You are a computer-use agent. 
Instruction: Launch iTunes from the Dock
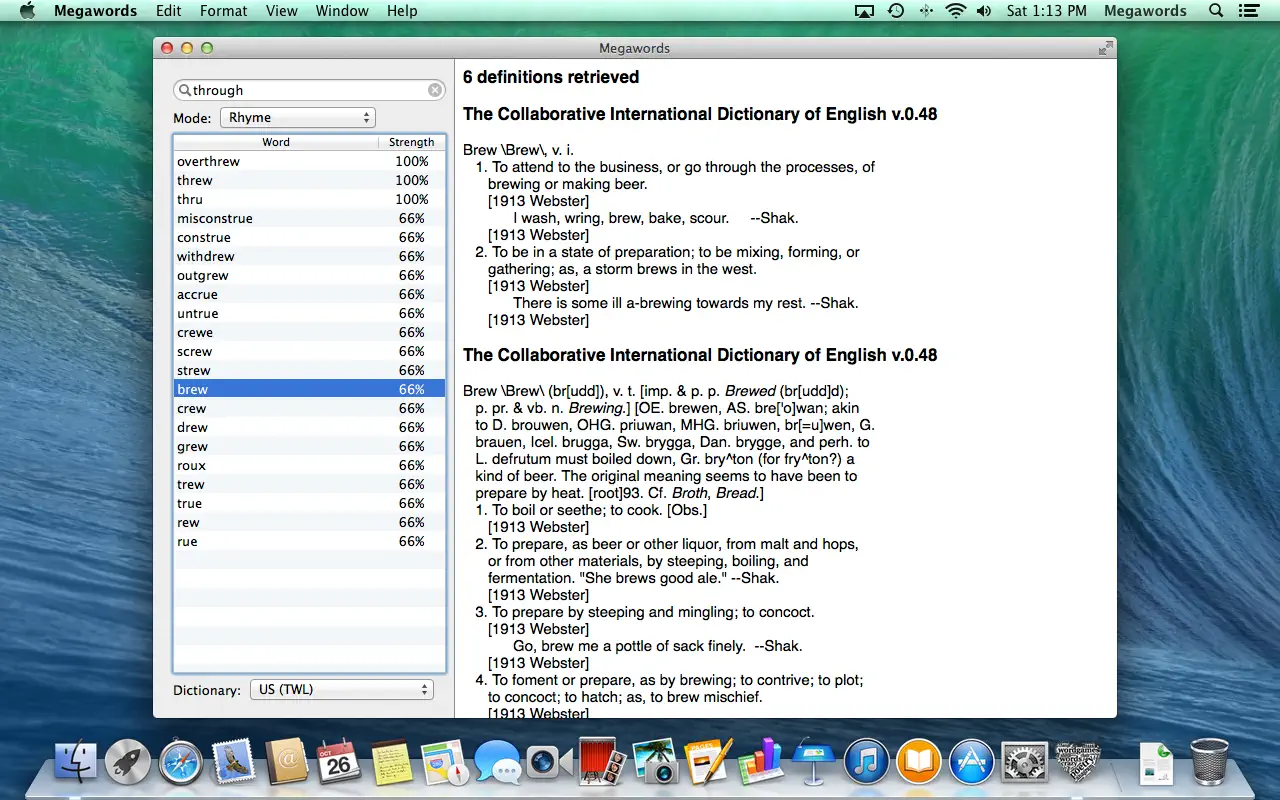pos(866,762)
